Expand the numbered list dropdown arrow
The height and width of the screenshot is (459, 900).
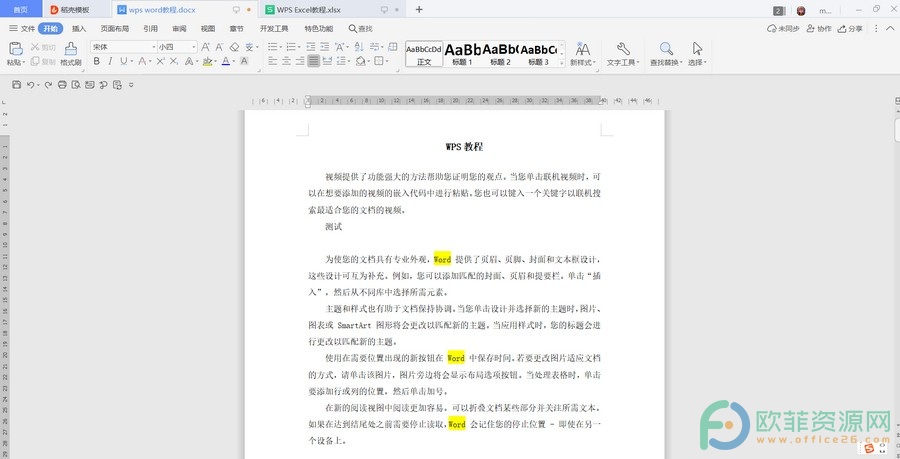click(299, 47)
